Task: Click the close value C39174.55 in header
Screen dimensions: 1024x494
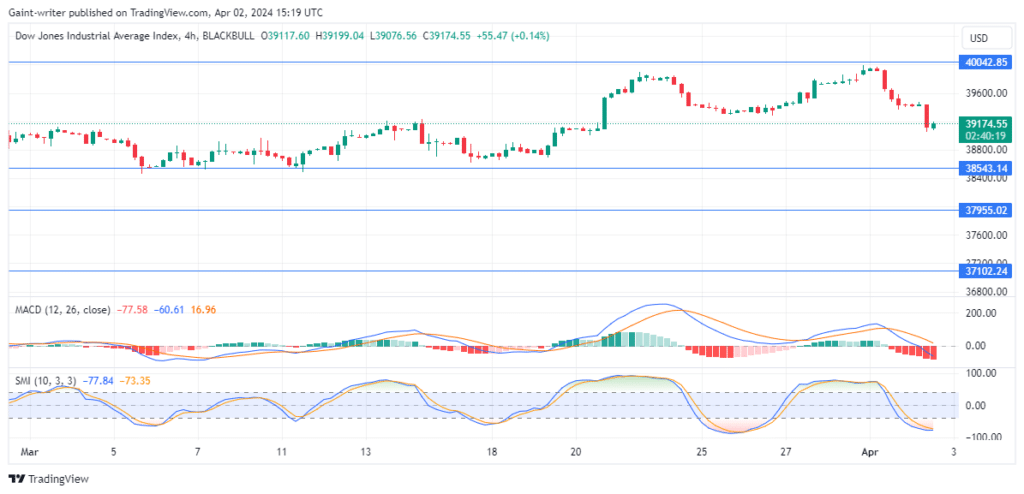Action: click(x=446, y=37)
